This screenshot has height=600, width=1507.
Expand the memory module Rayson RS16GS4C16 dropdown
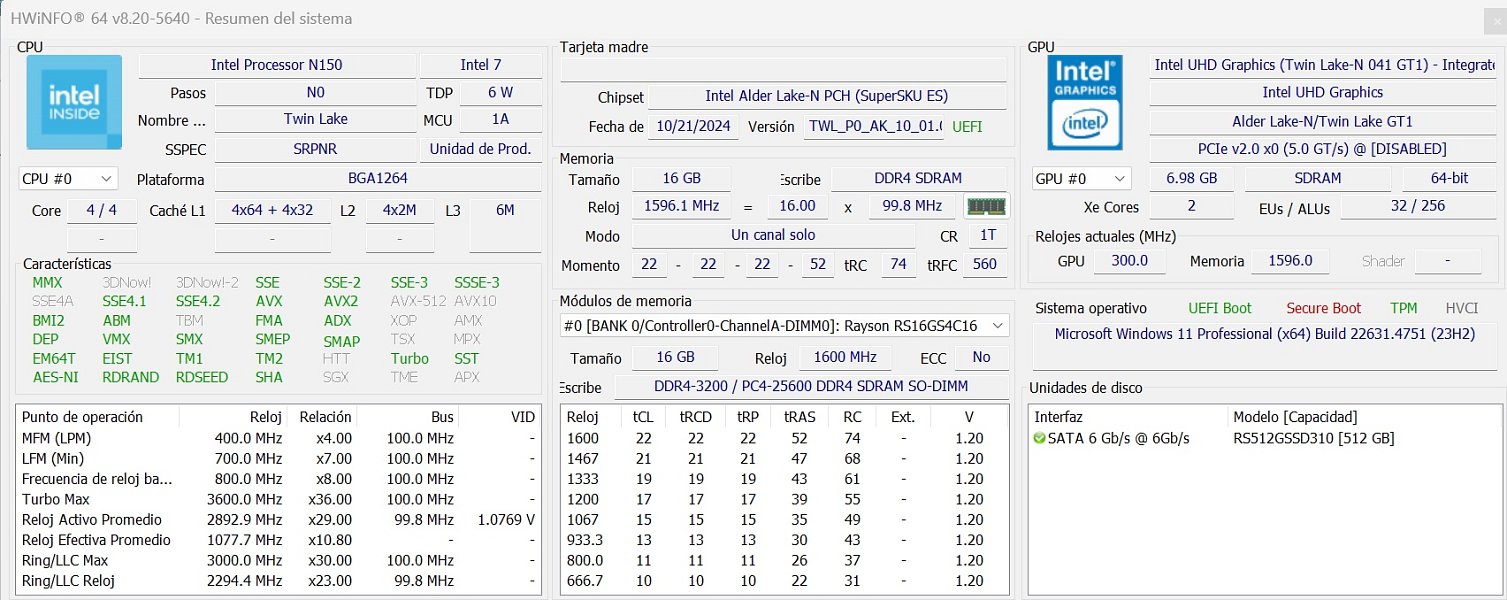click(784, 326)
